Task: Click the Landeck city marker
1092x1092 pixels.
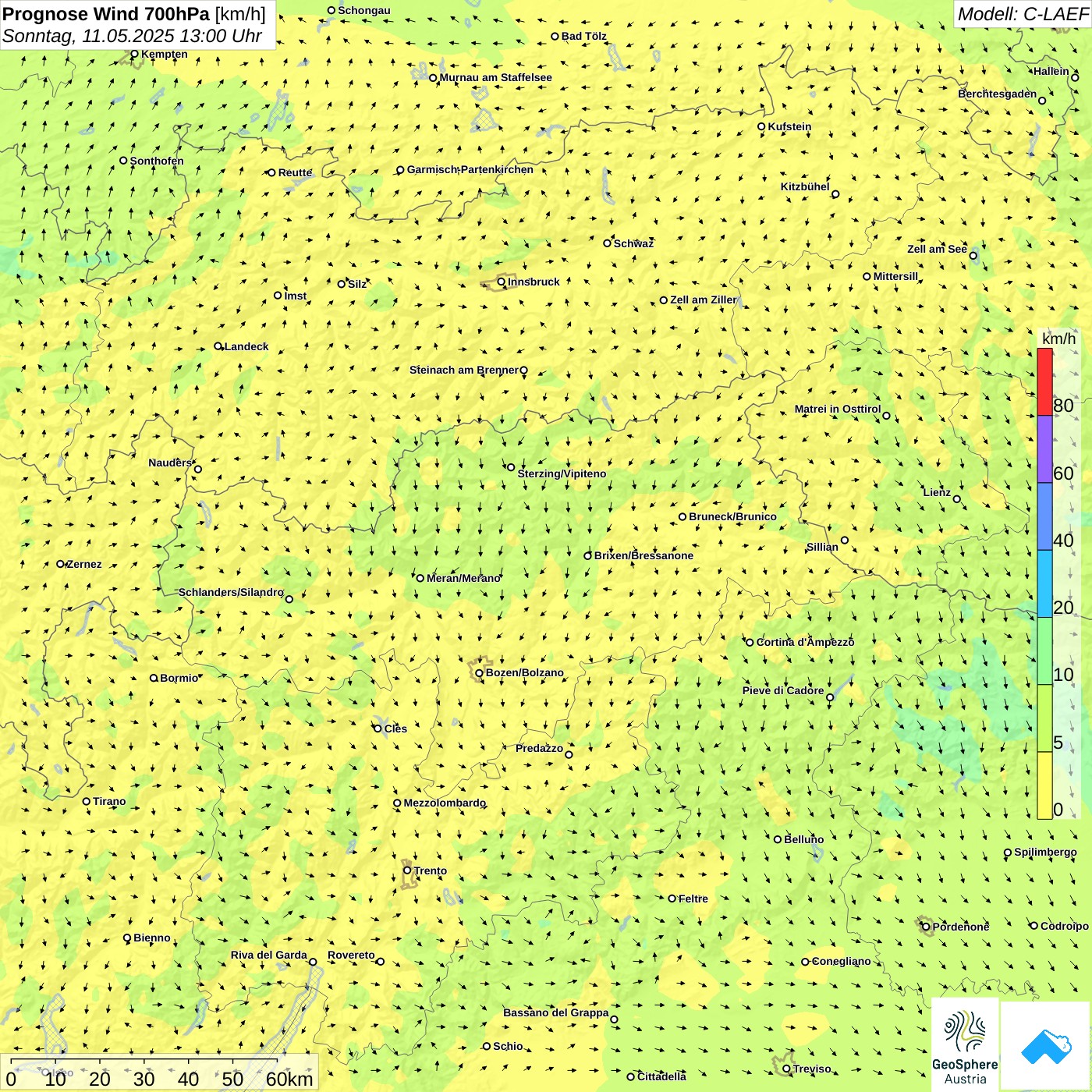Action: (x=218, y=346)
